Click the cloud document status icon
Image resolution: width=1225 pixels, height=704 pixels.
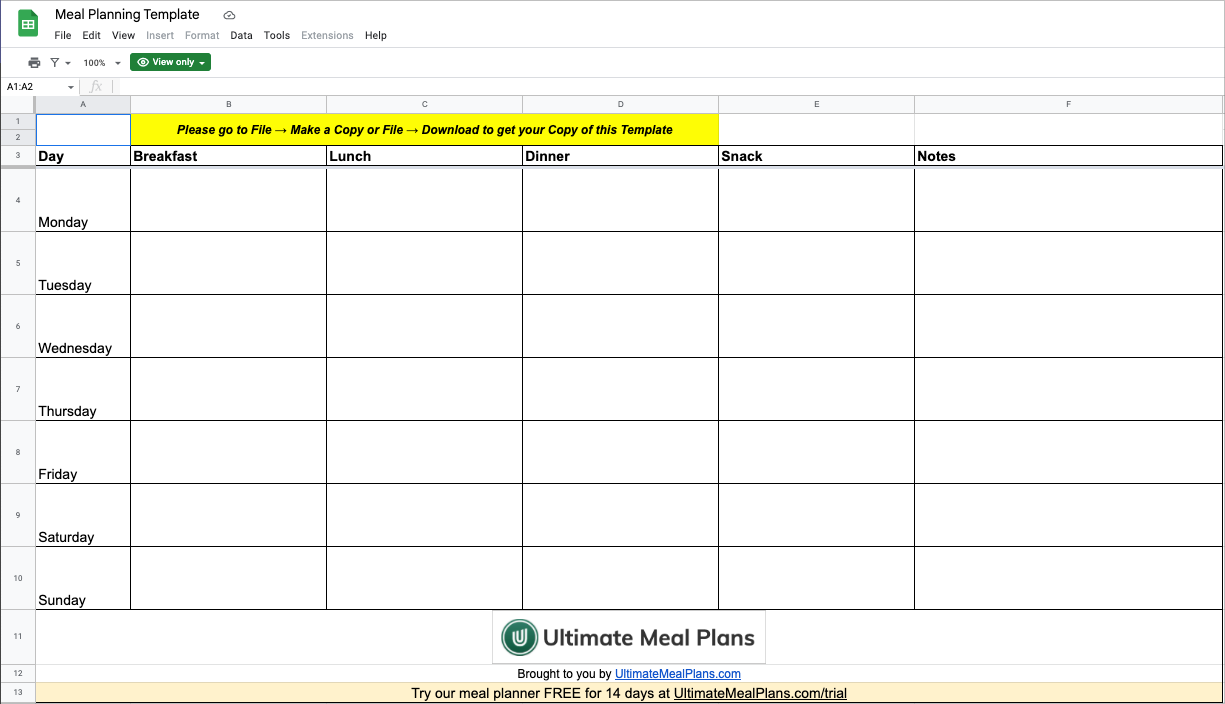[229, 15]
